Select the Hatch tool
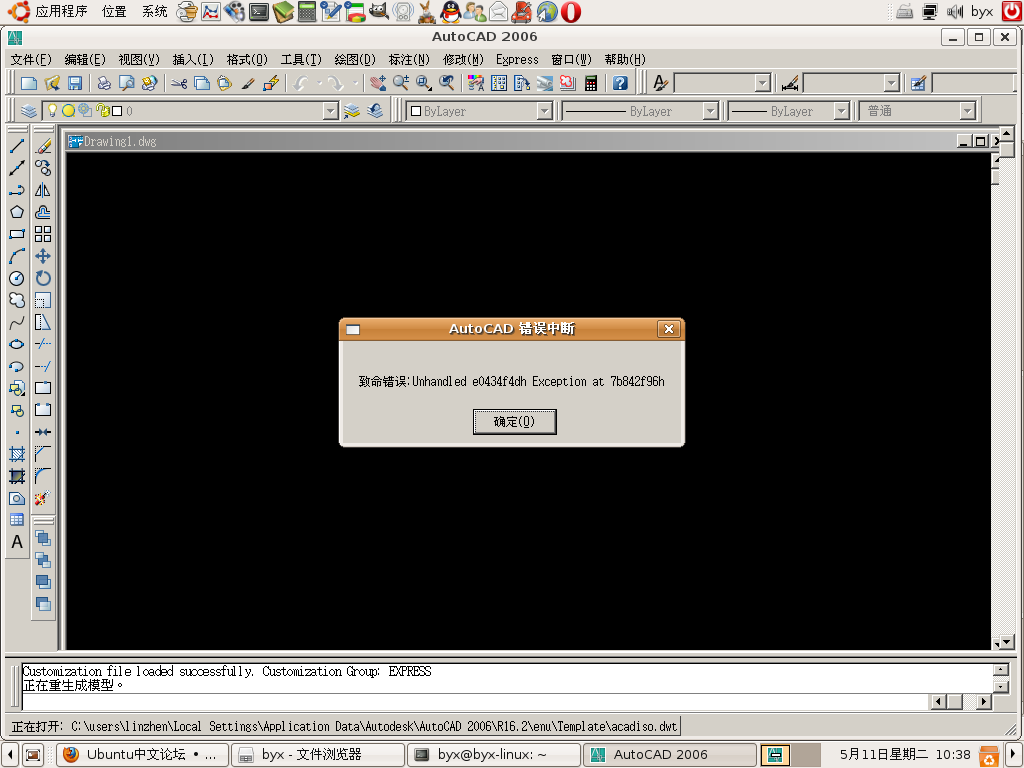Image resolution: width=1024 pixels, height=768 pixels. [x=17, y=454]
